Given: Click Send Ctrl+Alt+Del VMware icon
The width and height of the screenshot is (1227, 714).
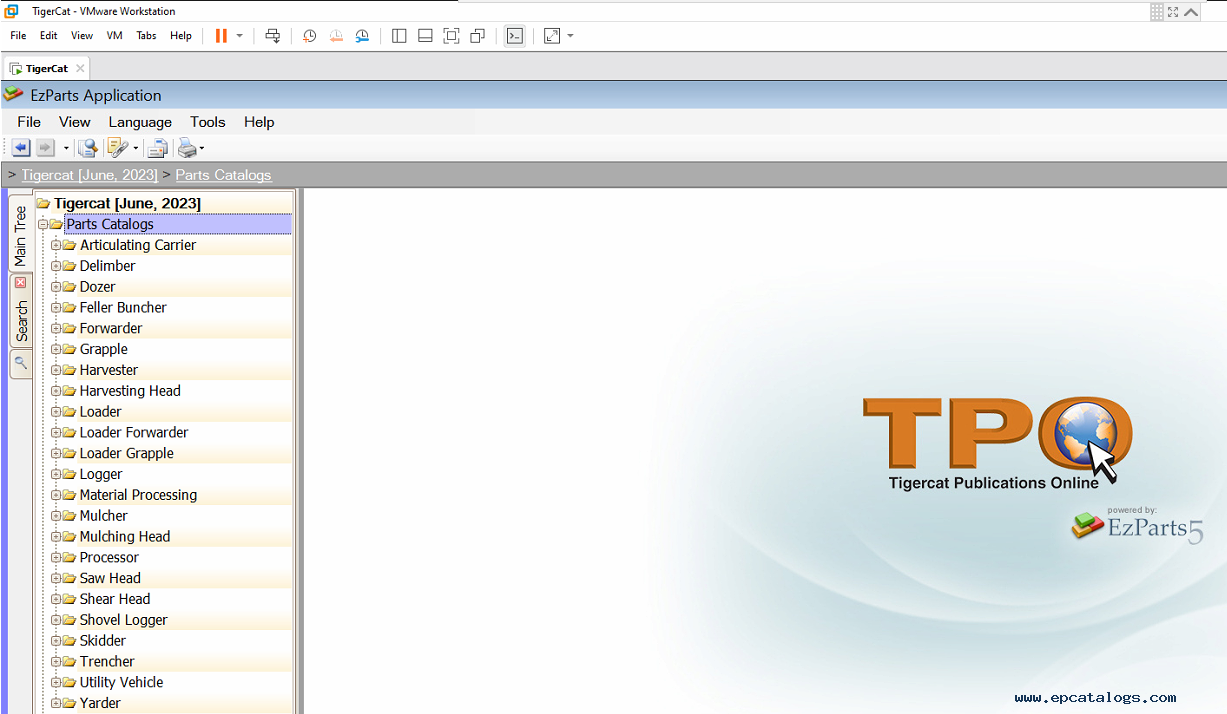Looking at the screenshot, I should point(273,36).
